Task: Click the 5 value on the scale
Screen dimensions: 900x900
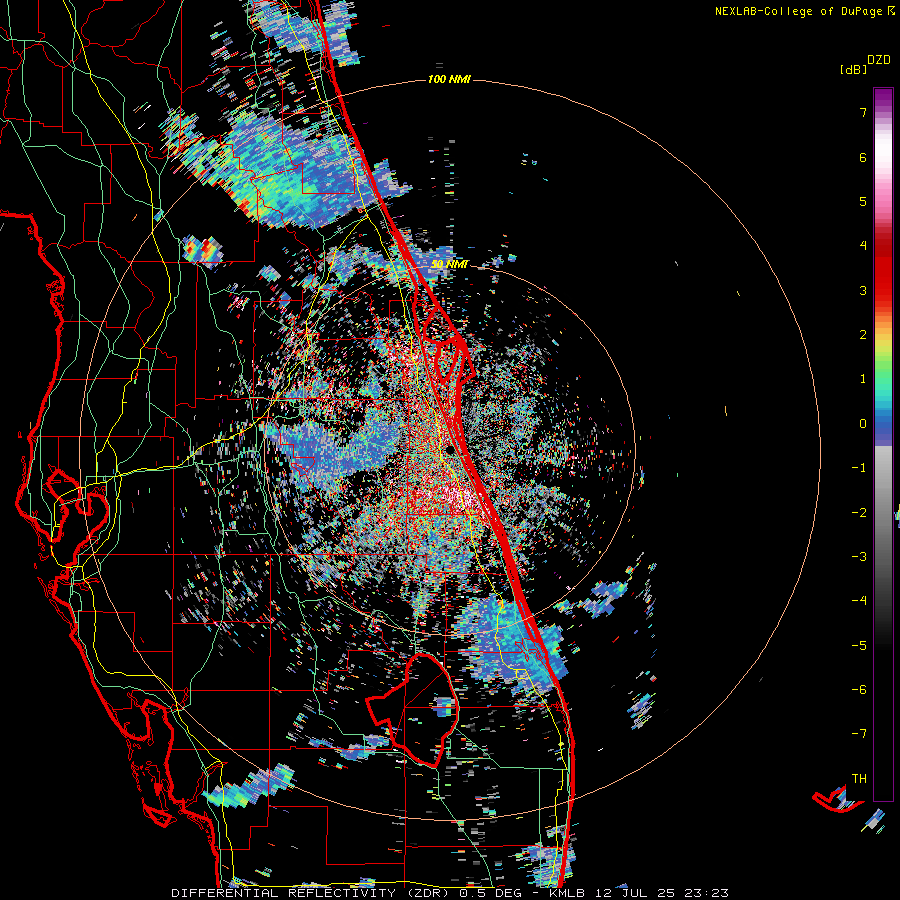Action: [x=863, y=201]
